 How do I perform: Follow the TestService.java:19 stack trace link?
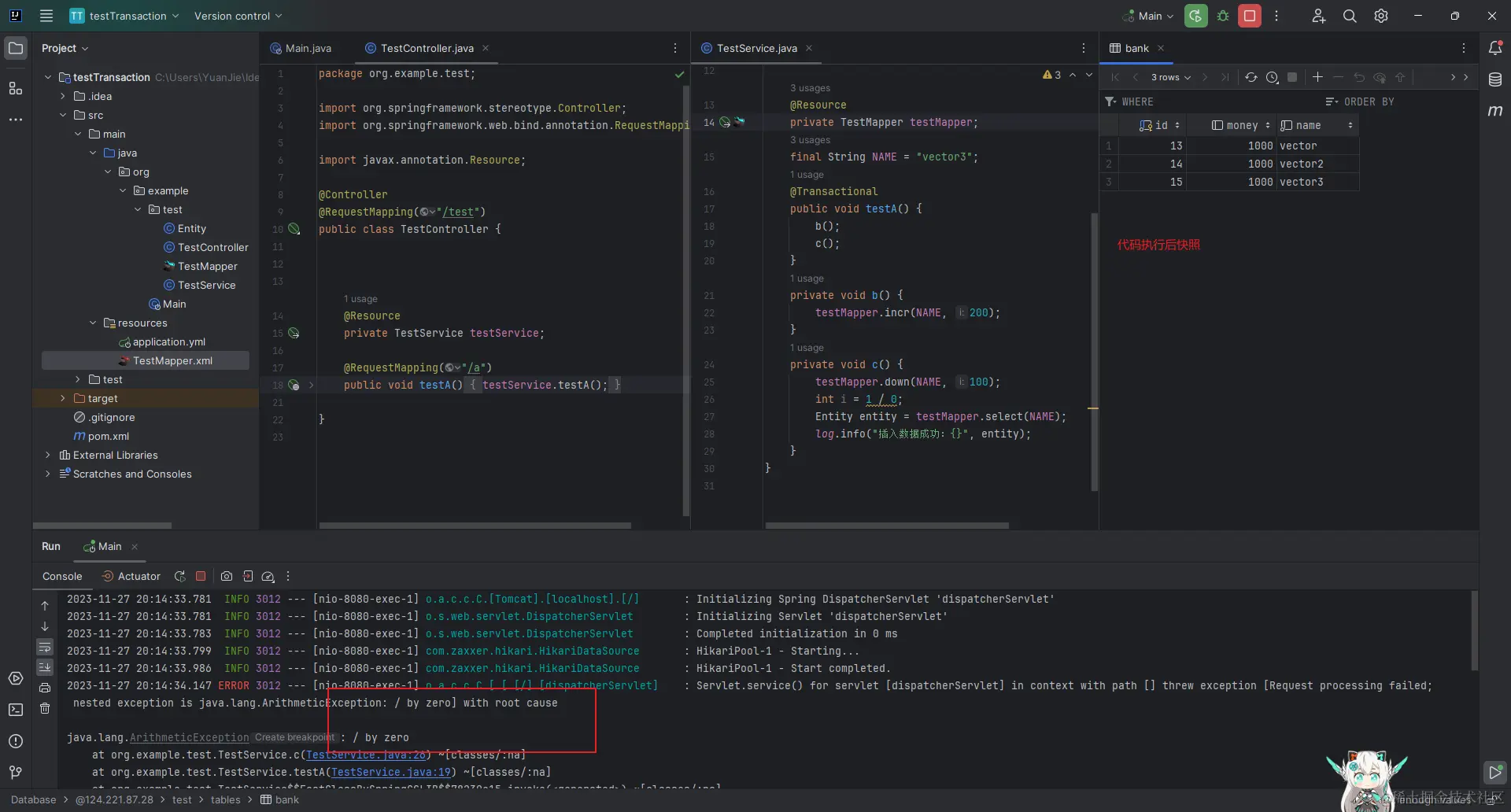[391, 772]
